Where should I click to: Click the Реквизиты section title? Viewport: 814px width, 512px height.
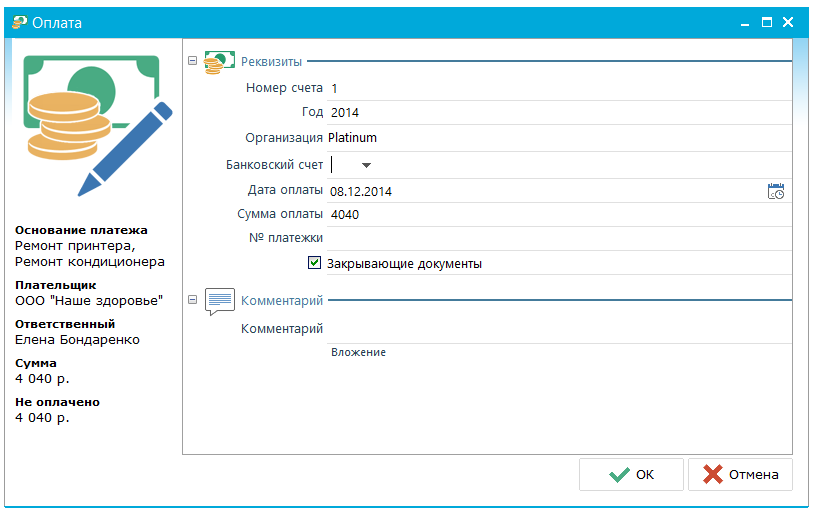click(272, 61)
